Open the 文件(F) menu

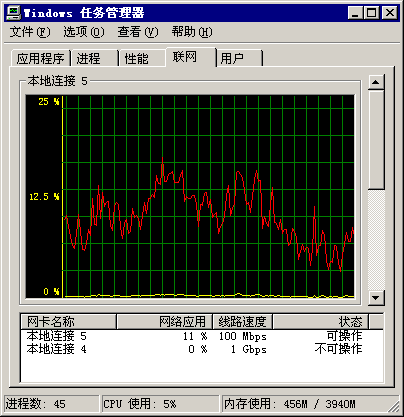30,32
